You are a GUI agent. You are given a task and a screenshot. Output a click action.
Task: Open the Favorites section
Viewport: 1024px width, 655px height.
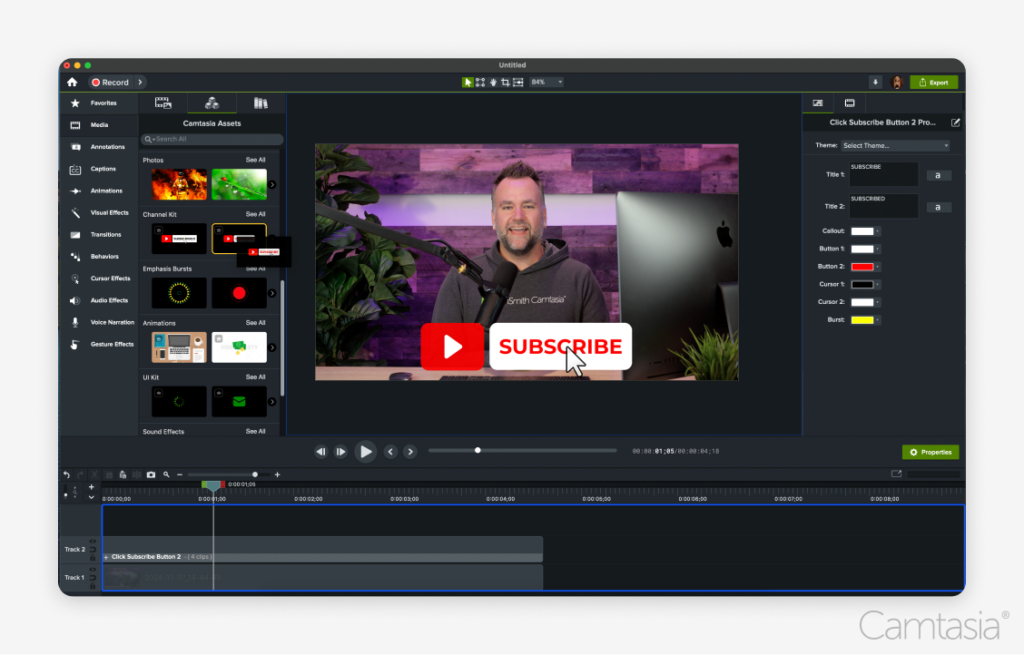(x=97, y=103)
